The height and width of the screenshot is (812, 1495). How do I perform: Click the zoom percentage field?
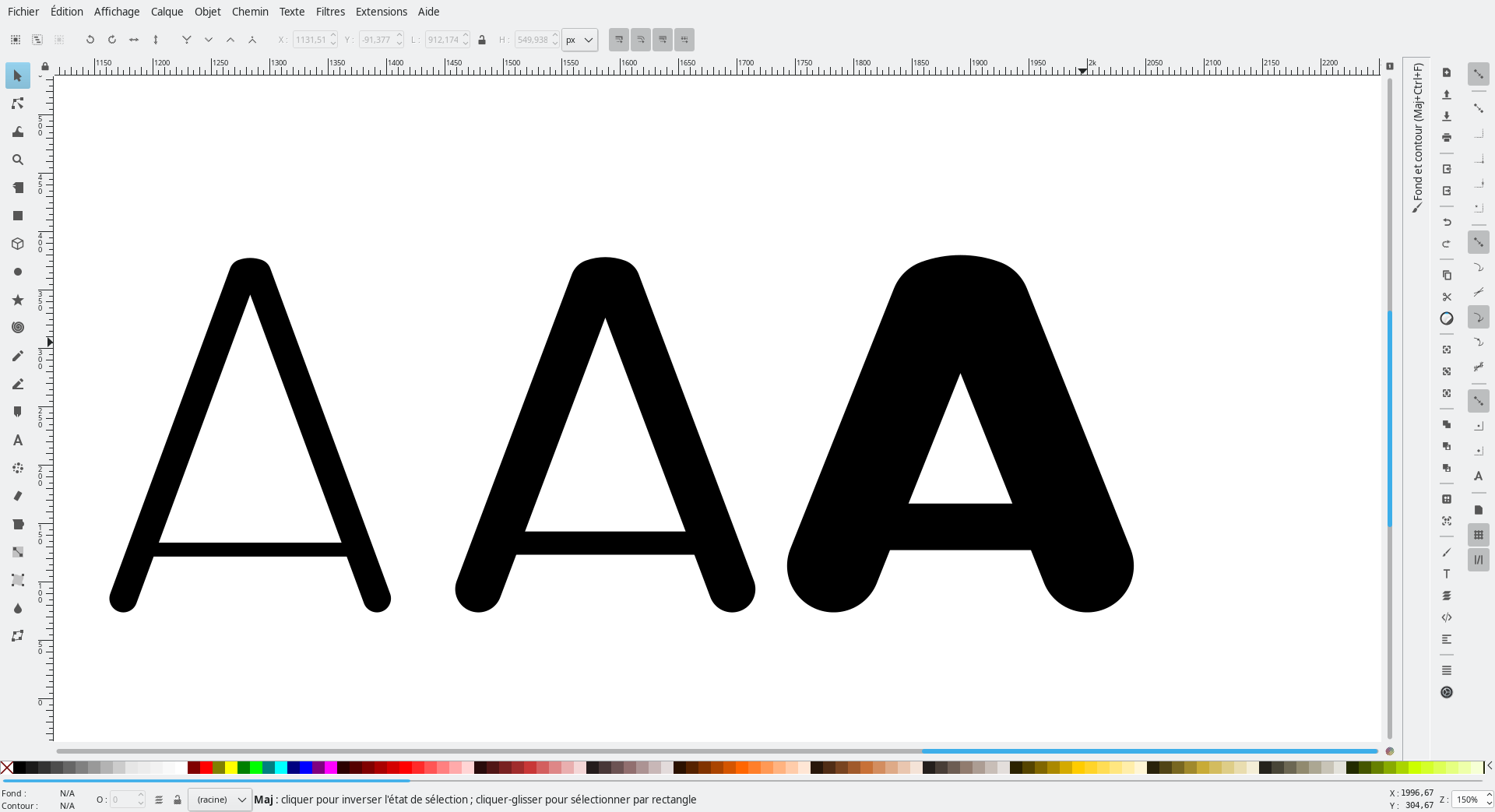tap(1468, 800)
